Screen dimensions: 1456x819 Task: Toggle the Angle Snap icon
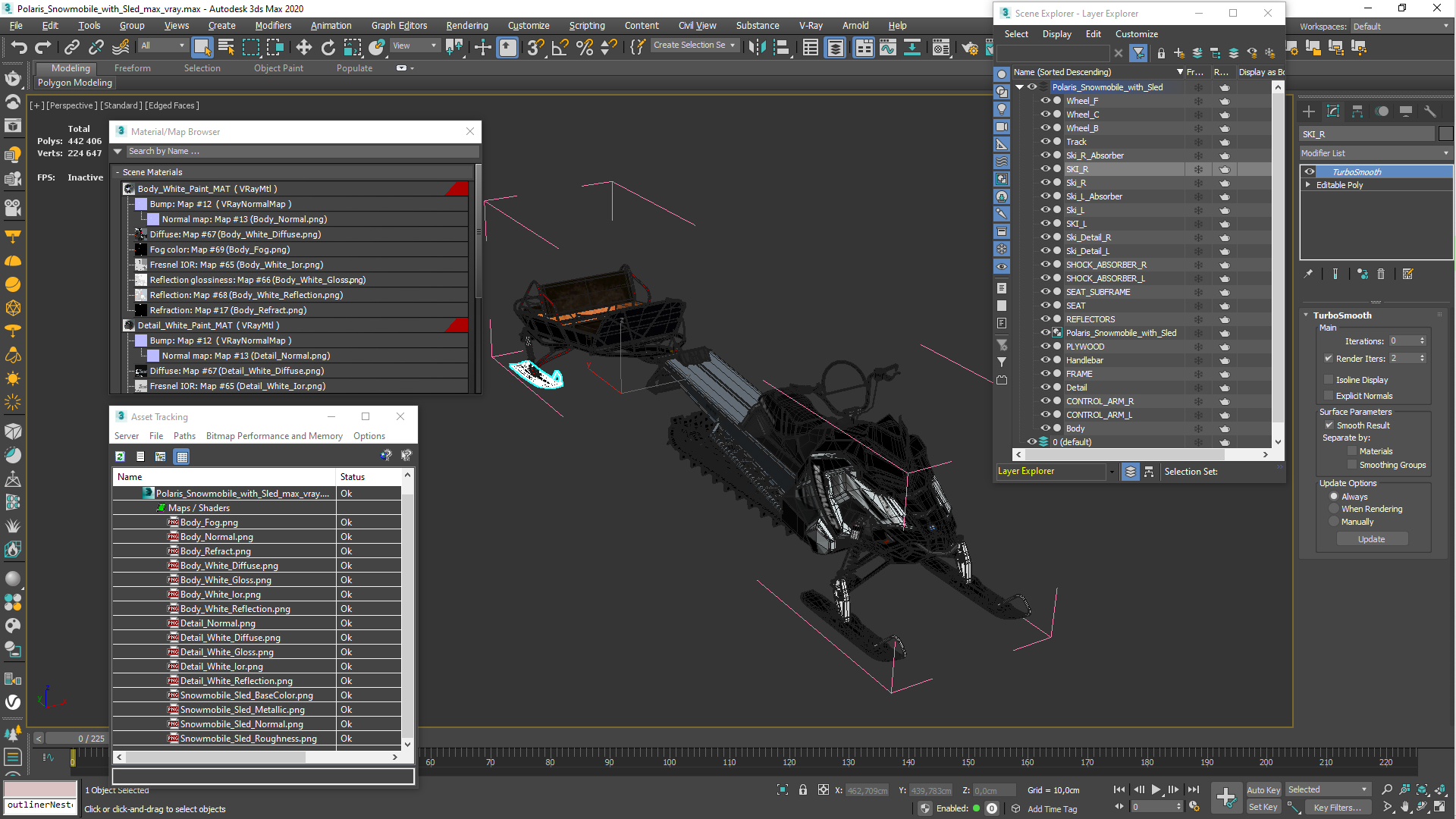(x=560, y=47)
